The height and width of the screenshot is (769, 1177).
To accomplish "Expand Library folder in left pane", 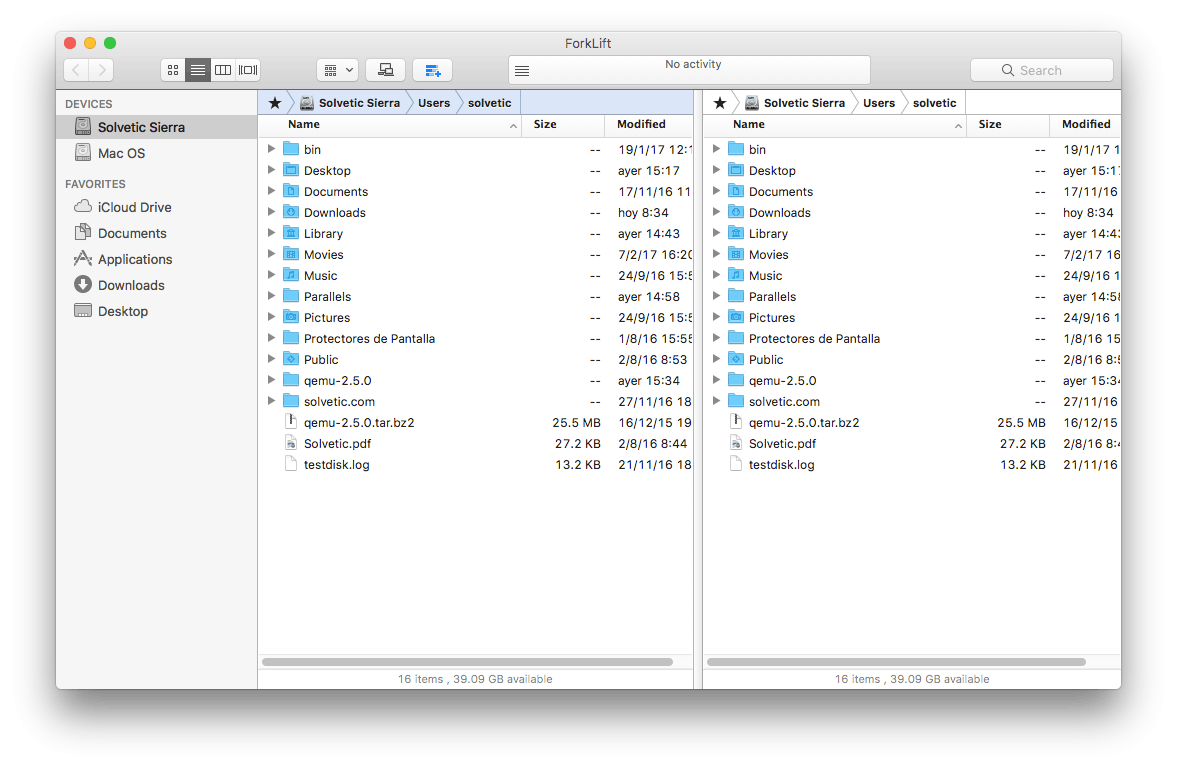I will (x=271, y=233).
